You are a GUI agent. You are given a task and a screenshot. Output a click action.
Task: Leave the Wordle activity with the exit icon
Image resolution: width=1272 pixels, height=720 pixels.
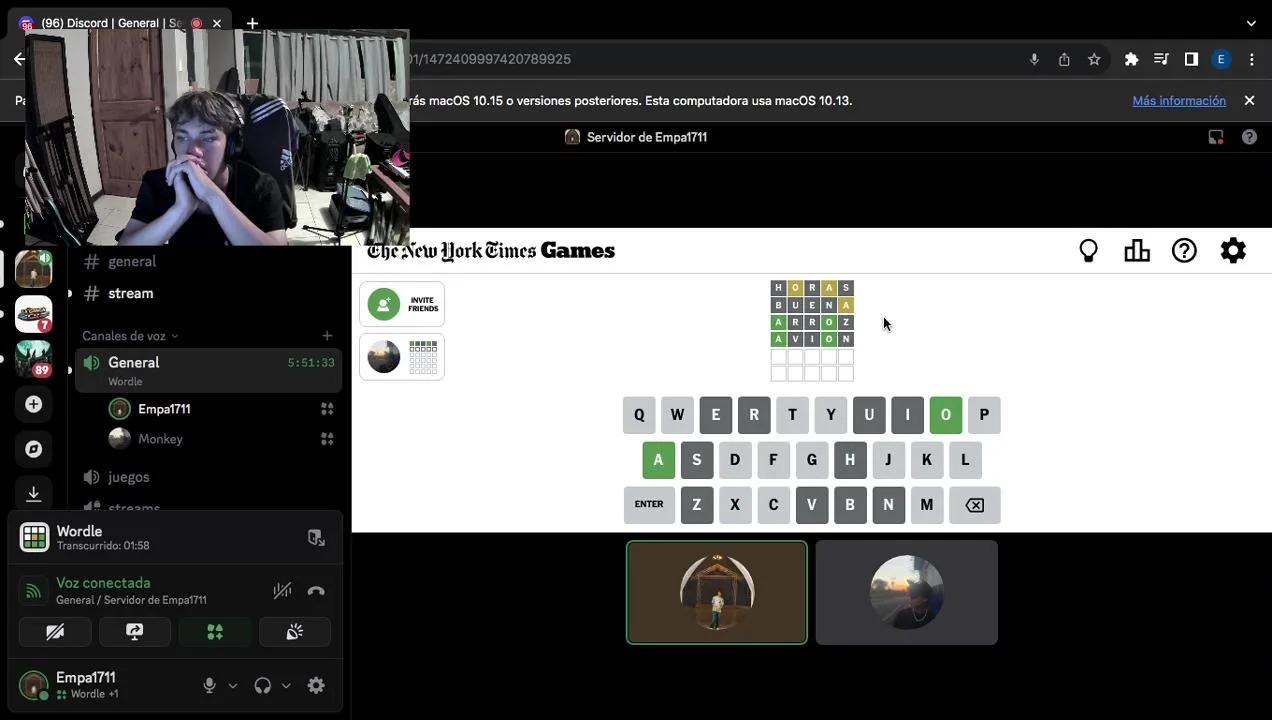pos(316,538)
